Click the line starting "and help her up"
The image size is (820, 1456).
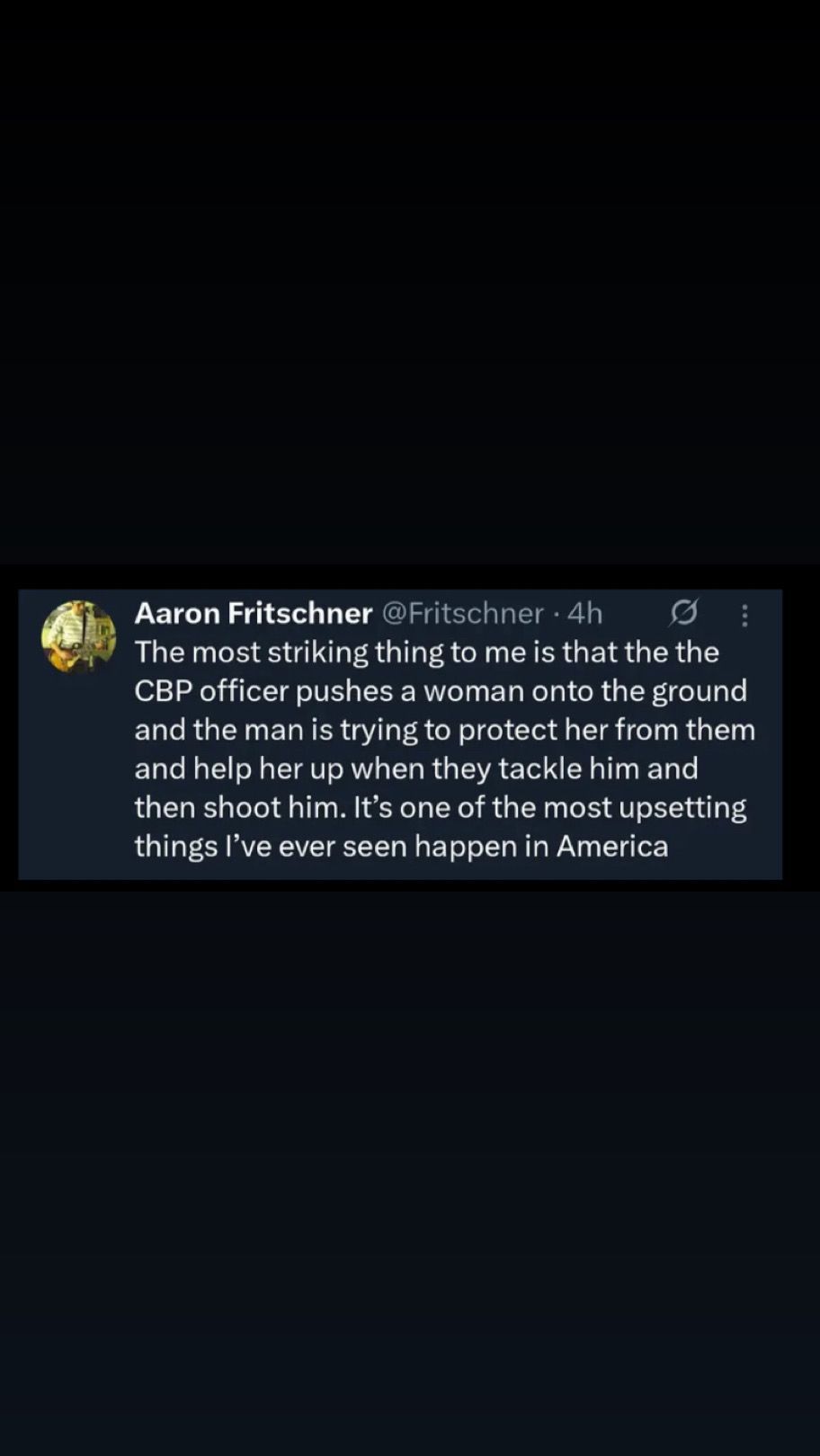(415, 768)
